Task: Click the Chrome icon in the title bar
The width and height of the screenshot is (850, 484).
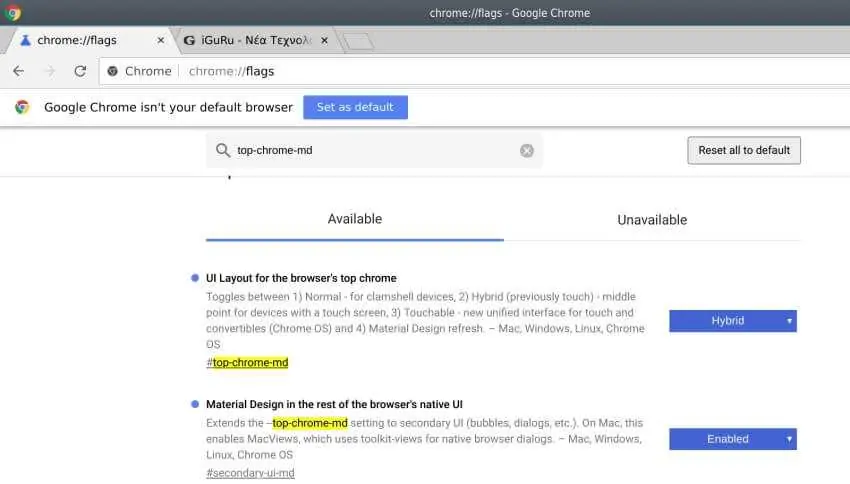Action: click(12, 12)
